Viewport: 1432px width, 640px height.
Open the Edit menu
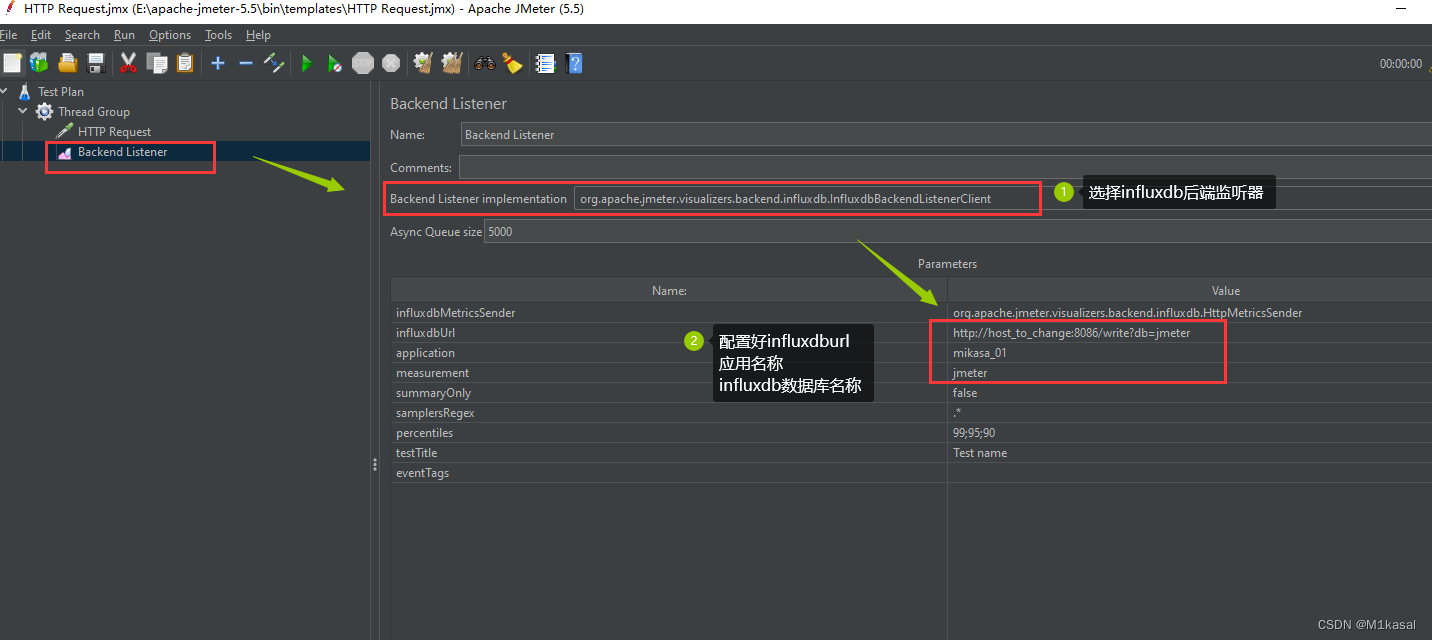coord(41,35)
